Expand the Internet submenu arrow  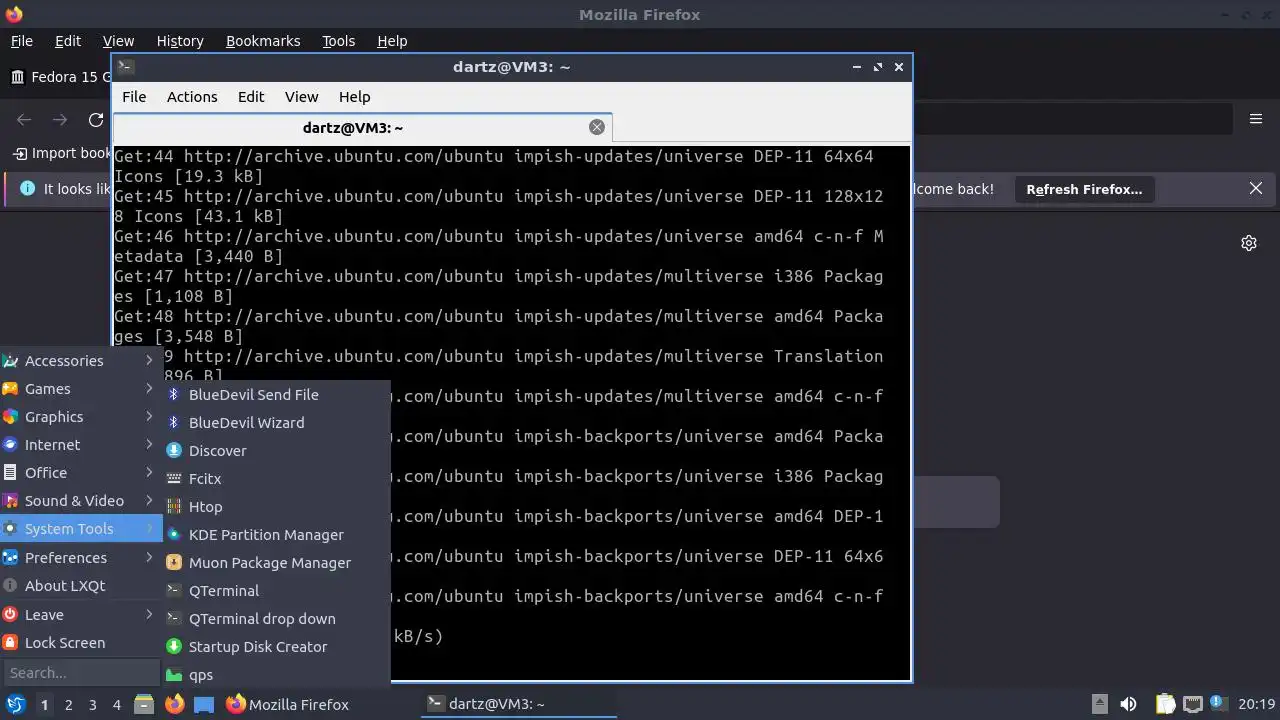point(149,445)
